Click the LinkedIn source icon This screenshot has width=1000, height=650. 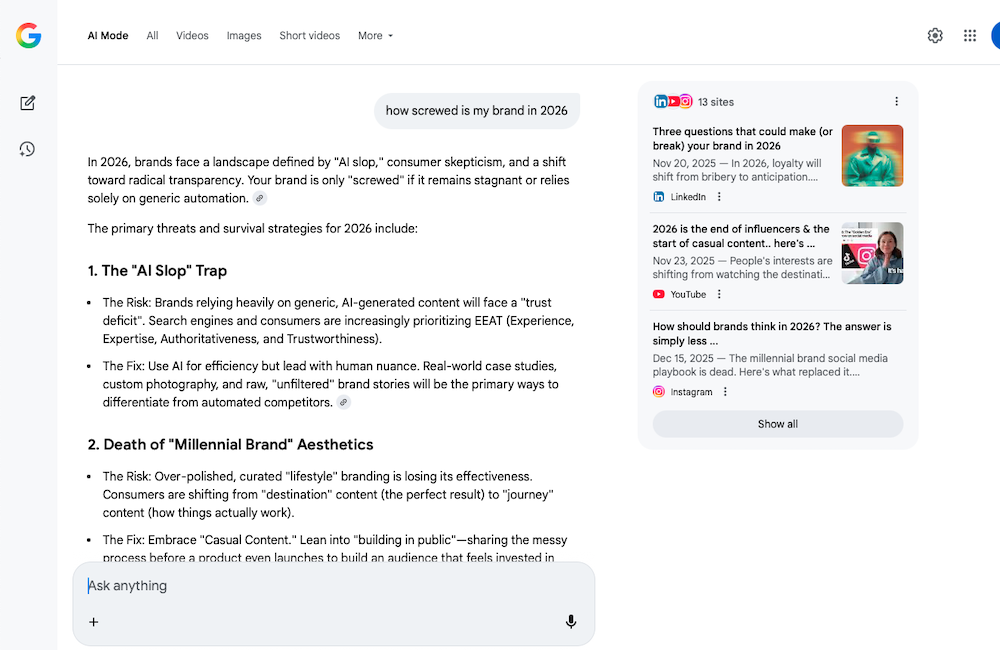coord(659,197)
